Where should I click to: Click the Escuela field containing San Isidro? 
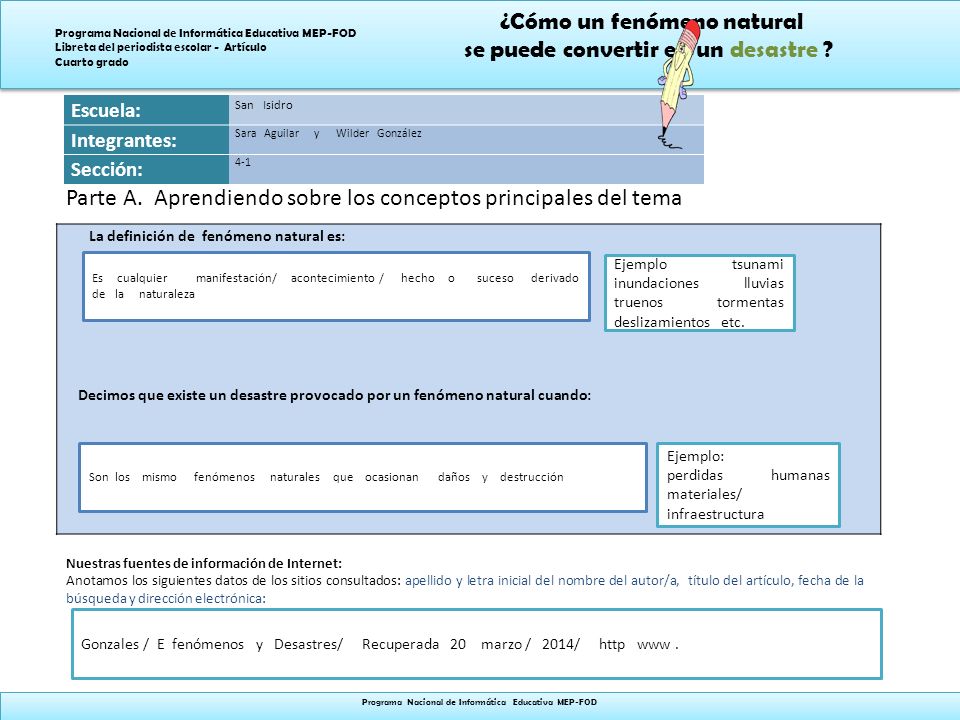[466, 110]
